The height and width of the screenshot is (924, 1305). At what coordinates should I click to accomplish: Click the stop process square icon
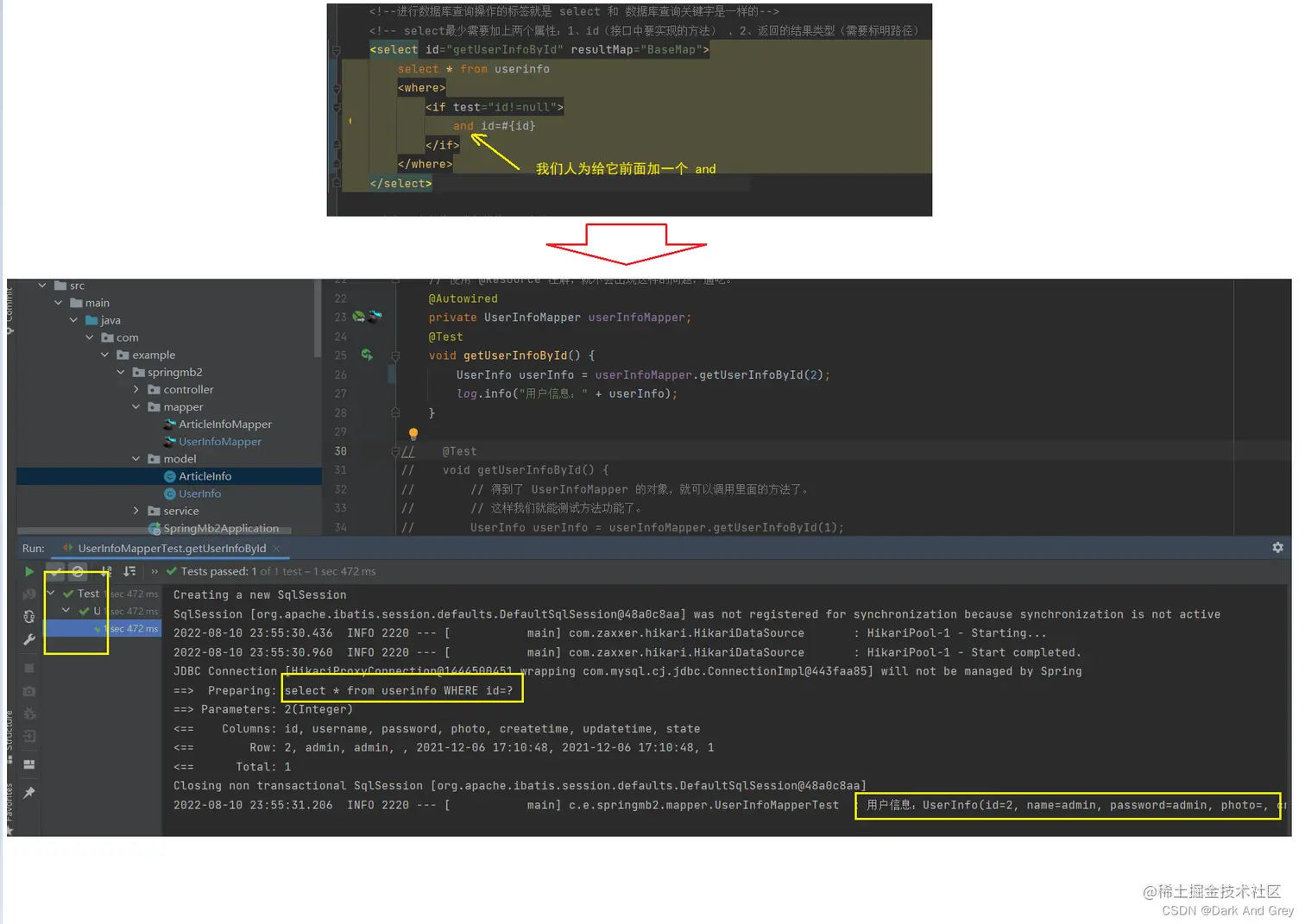pyautogui.click(x=29, y=668)
